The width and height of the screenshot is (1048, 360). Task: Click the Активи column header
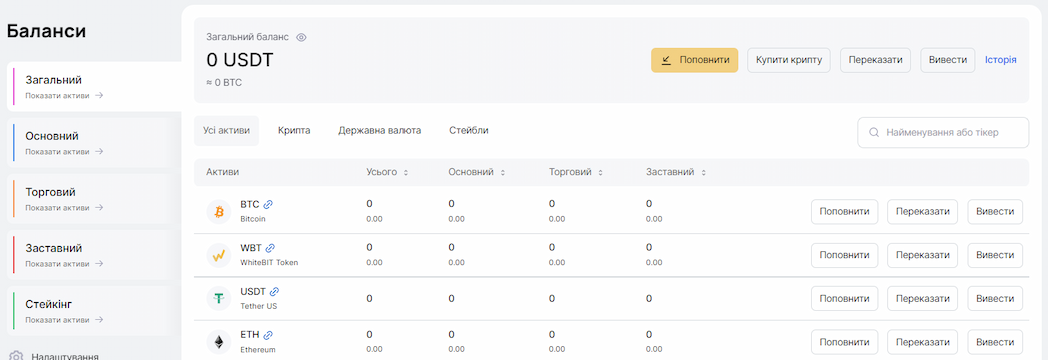[223, 172]
